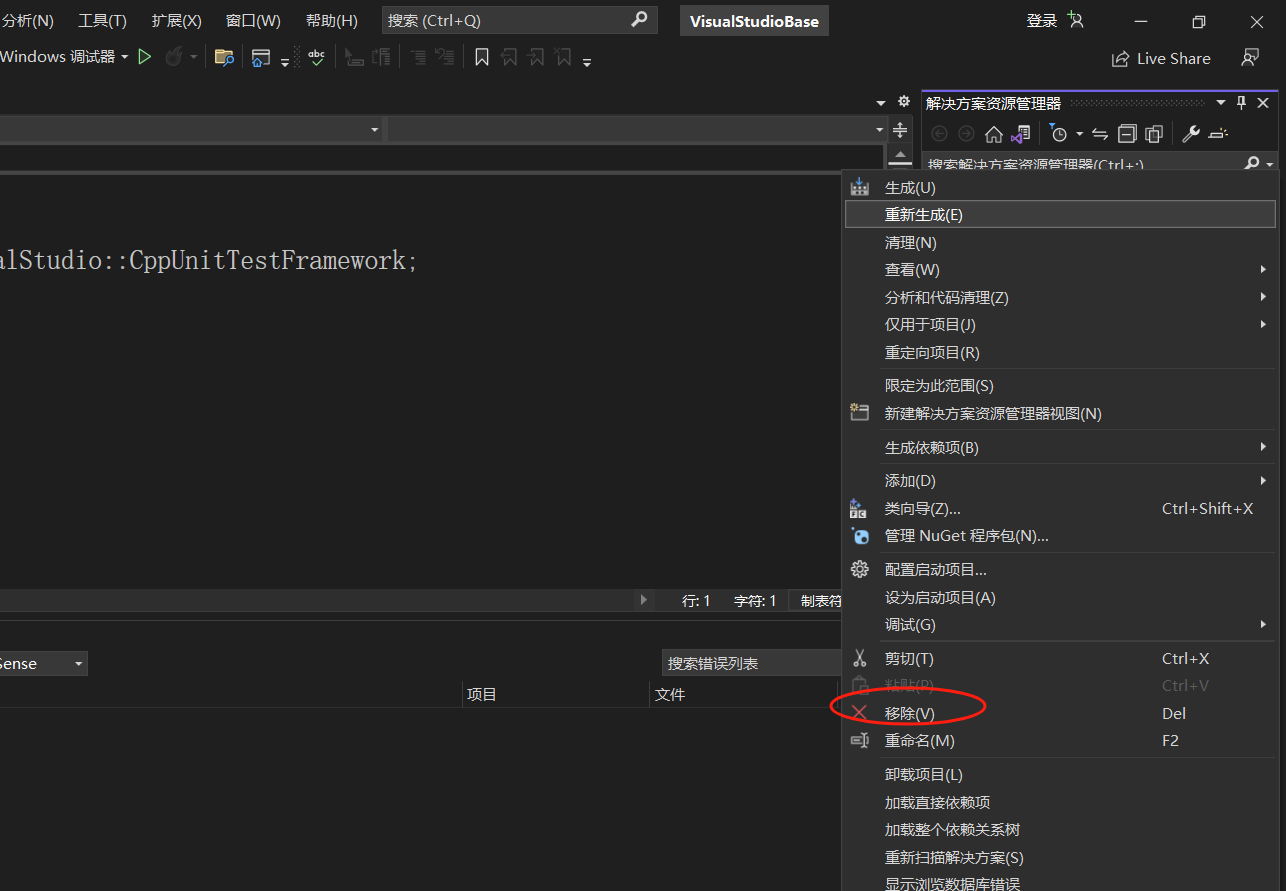Open Windows 调试器 debugger dropdown arrow
This screenshot has height=891, width=1286.
pyautogui.click(x=125, y=58)
